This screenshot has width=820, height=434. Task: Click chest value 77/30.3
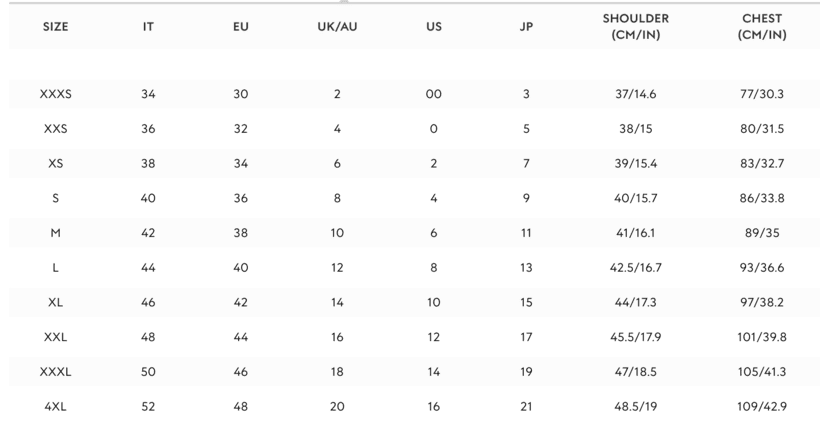click(x=762, y=94)
